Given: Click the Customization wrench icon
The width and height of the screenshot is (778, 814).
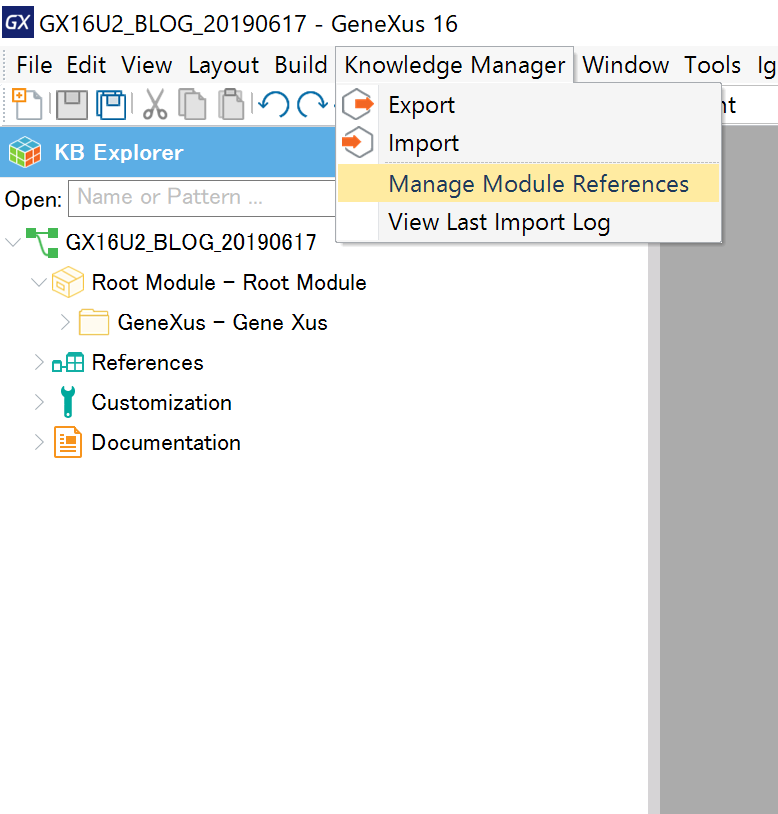Looking at the screenshot, I should click(x=68, y=402).
